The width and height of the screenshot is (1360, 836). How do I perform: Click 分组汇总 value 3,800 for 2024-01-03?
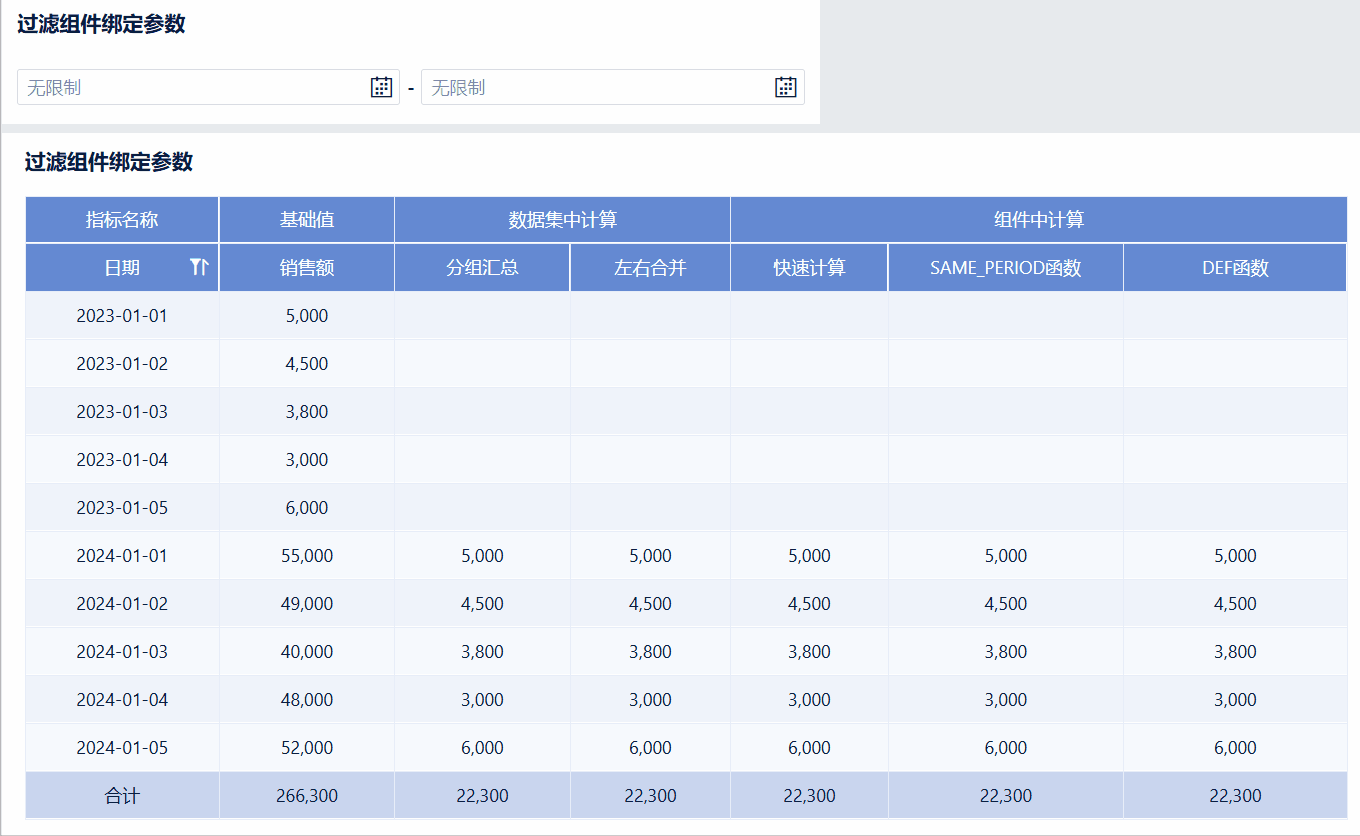(482, 652)
